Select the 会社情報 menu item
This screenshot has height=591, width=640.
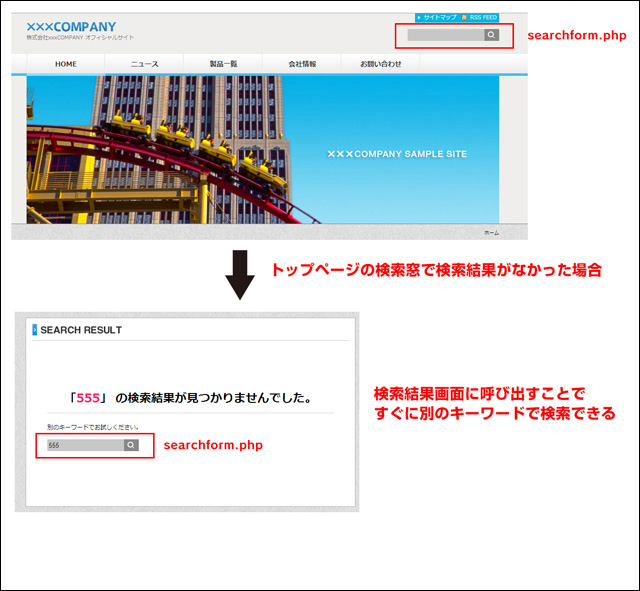pos(302,64)
